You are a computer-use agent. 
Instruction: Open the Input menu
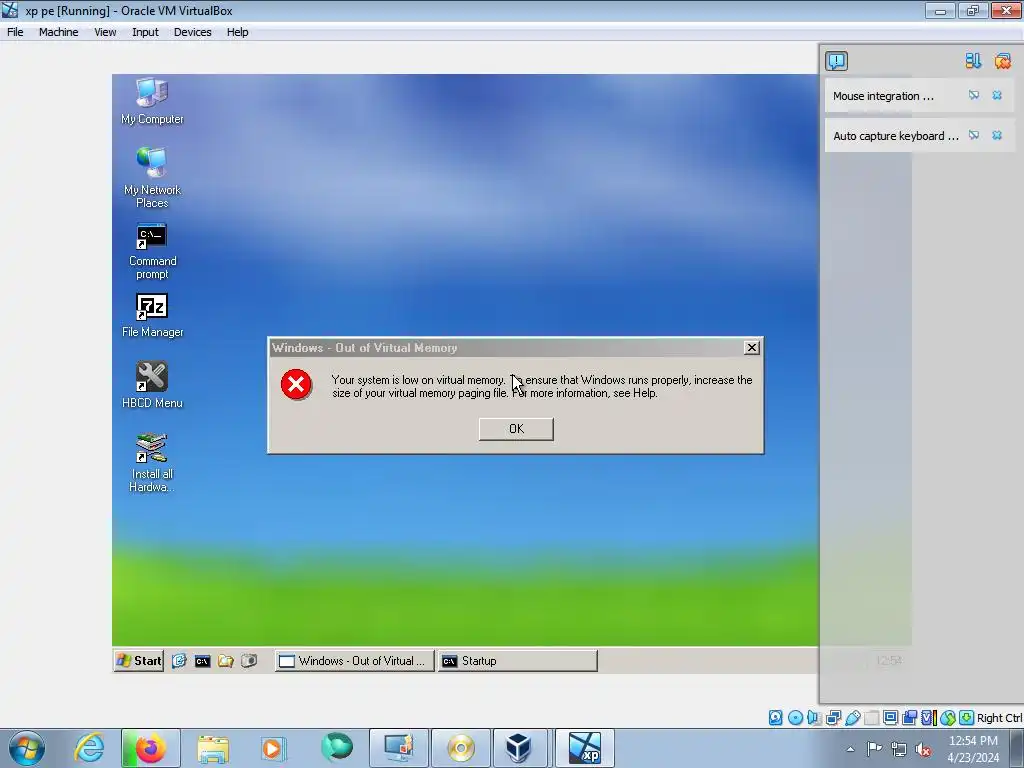point(145,32)
